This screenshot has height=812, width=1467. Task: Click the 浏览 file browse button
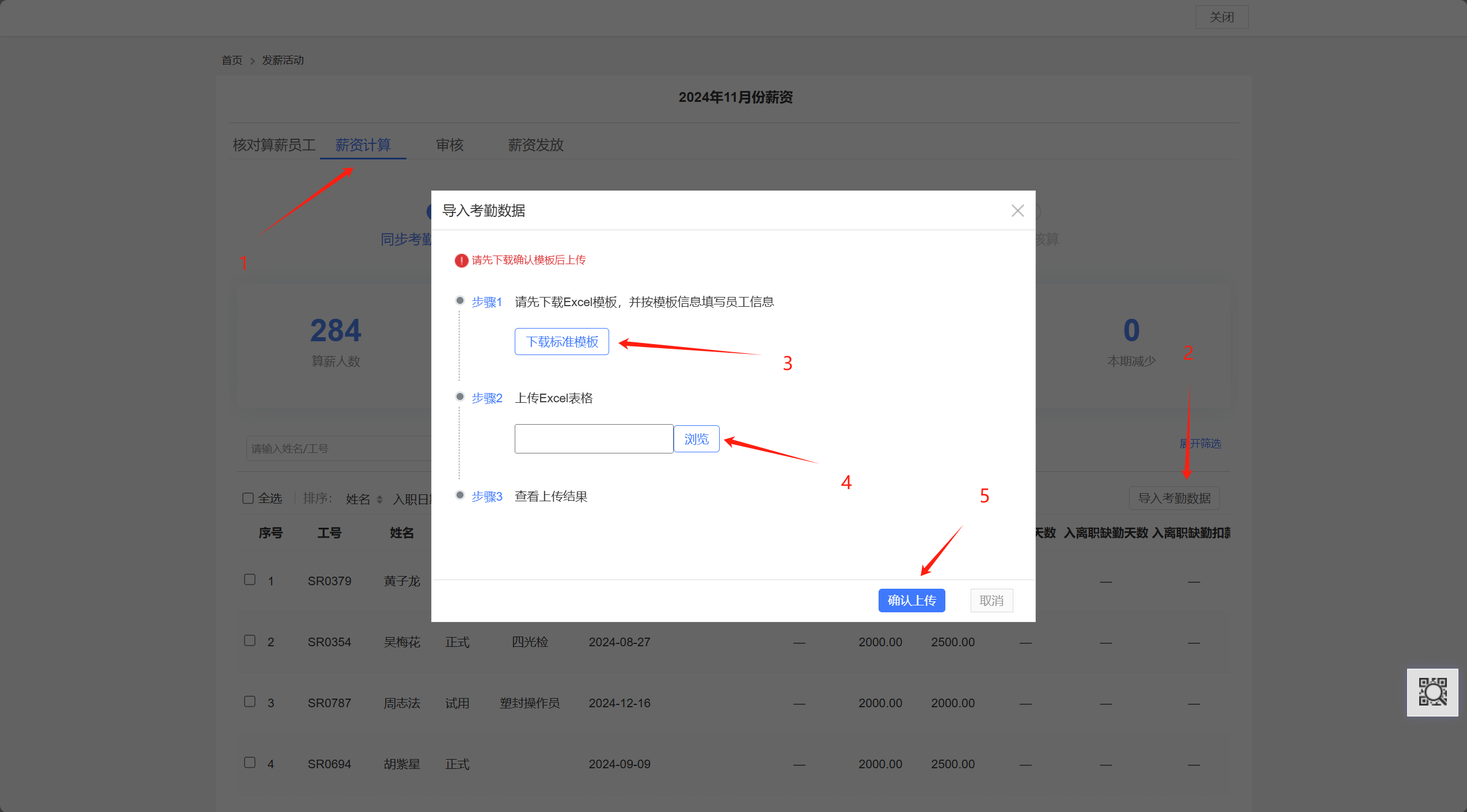[x=696, y=439]
